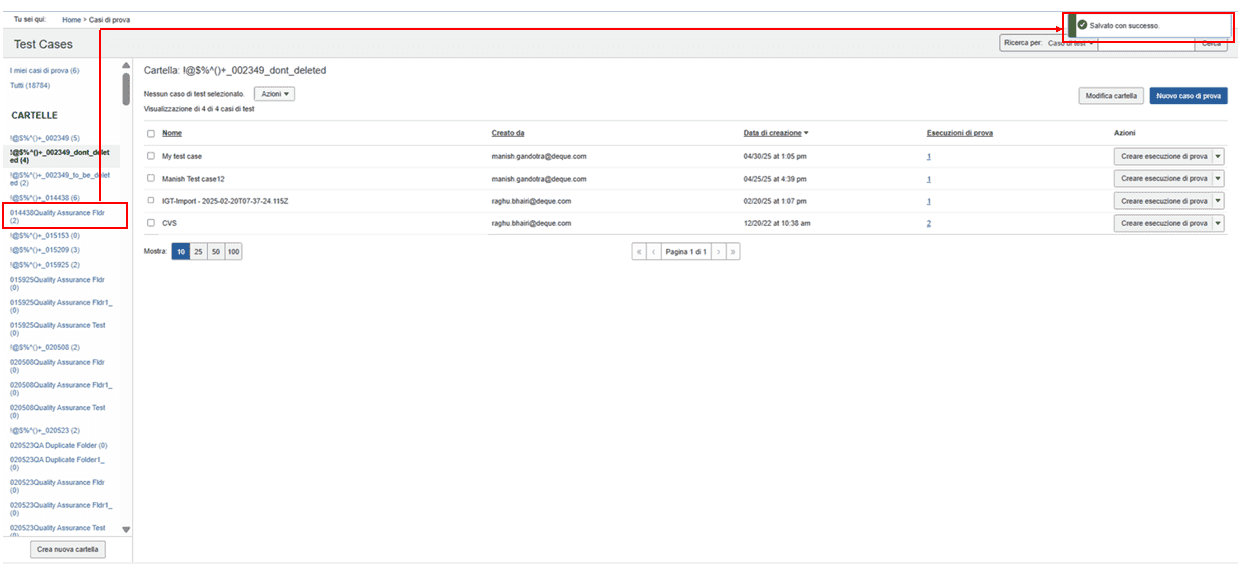Check the box for My test case
This screenshot has height=566, width=1242.
point(151,156)
